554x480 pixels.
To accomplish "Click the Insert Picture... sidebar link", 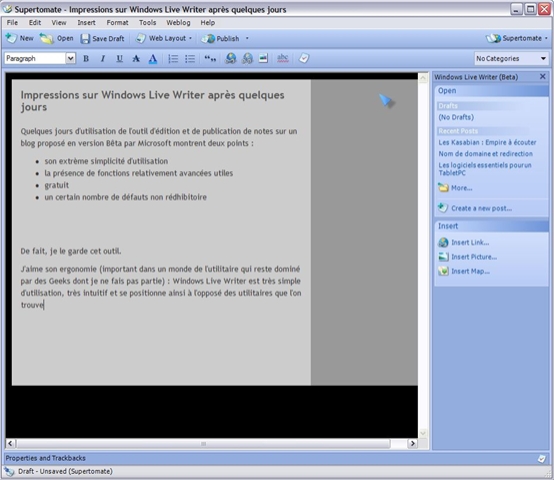I will 474,257.
